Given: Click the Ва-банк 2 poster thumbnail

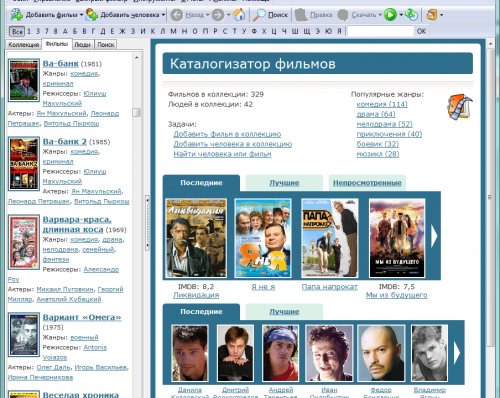Looking at the screenshot, I should pos(24,163).
